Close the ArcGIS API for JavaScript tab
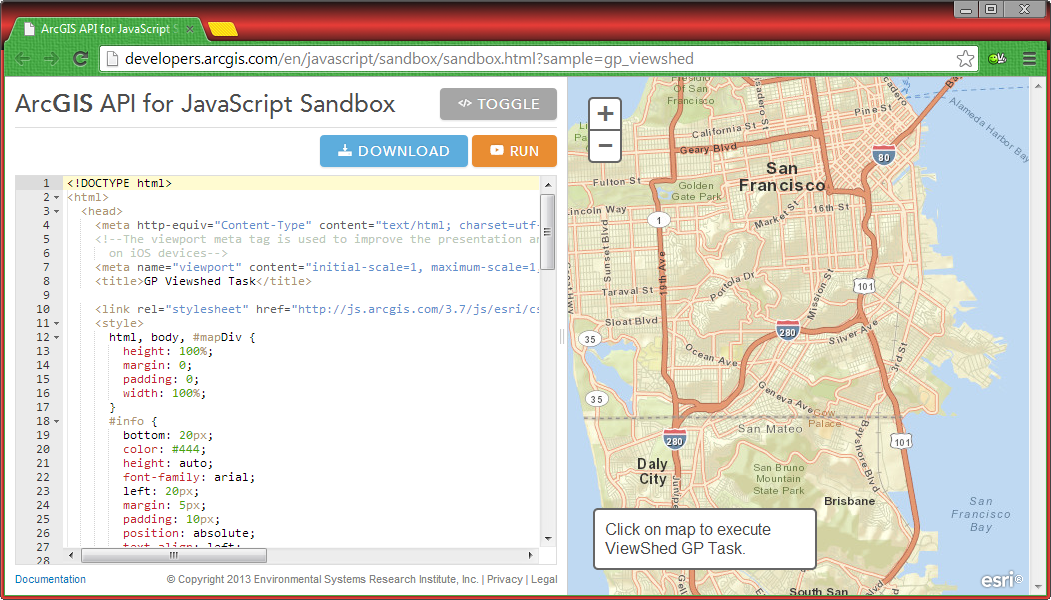Image resolution: width=1051 pixels, height=600 pixels. point(190,29)
